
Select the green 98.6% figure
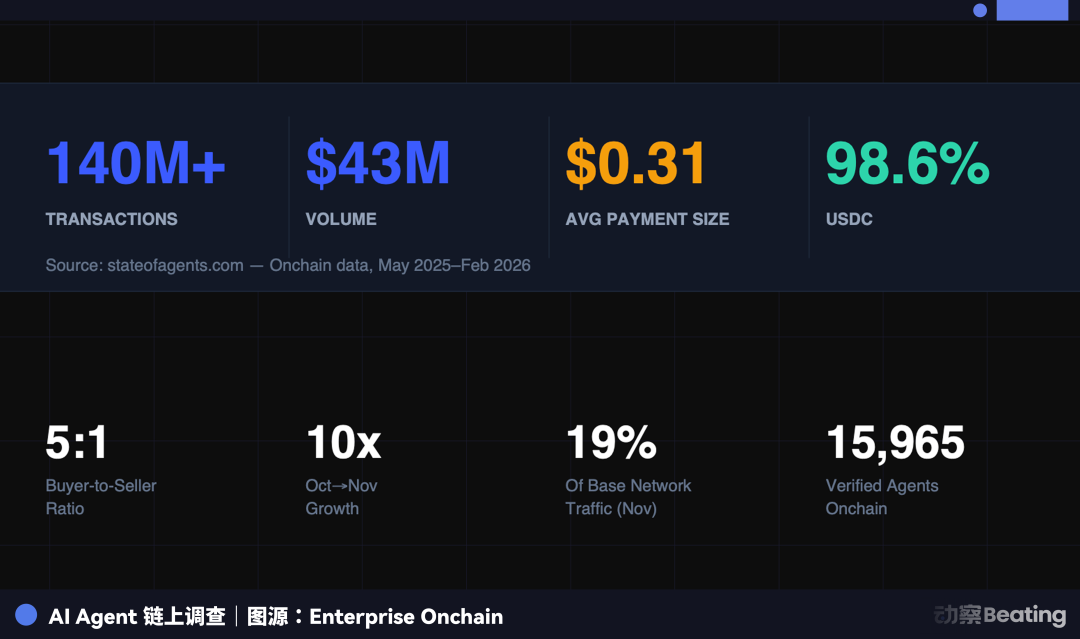click(x=907, y=164)
